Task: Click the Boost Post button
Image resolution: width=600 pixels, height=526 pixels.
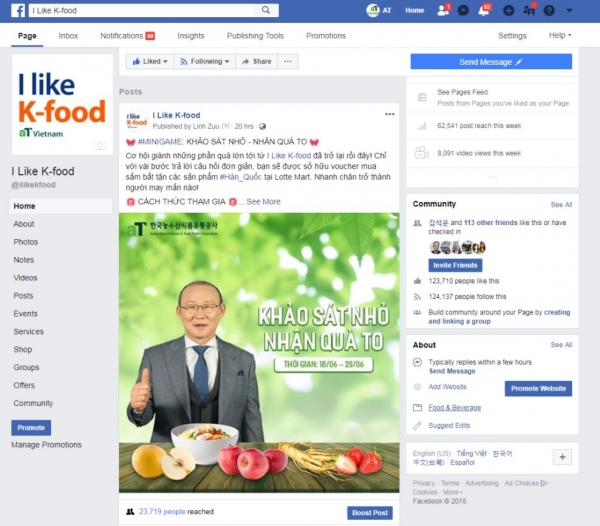Action: (370, 513)
